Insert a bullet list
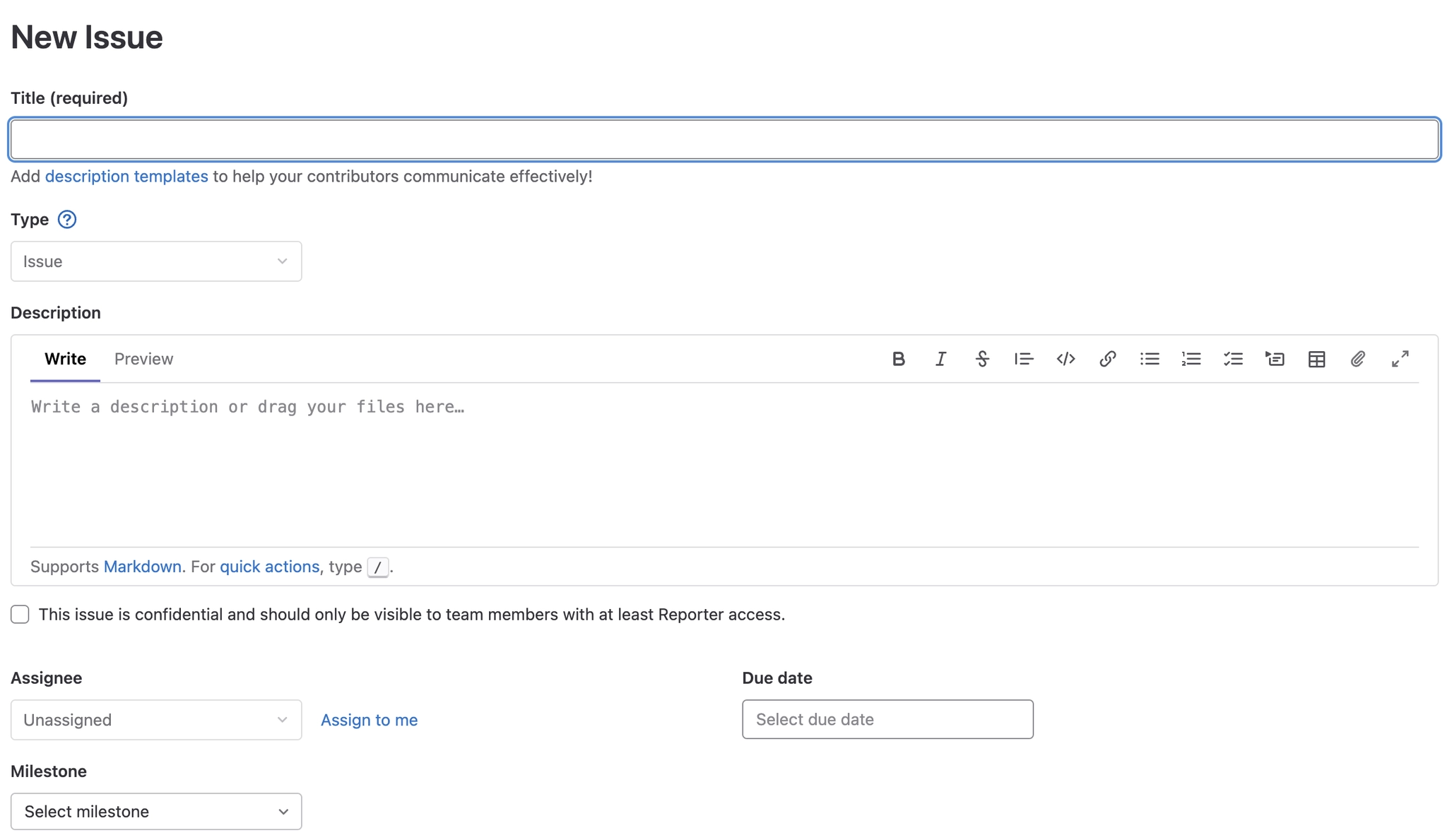The image size is (1447, 840). pos(1150,359)
